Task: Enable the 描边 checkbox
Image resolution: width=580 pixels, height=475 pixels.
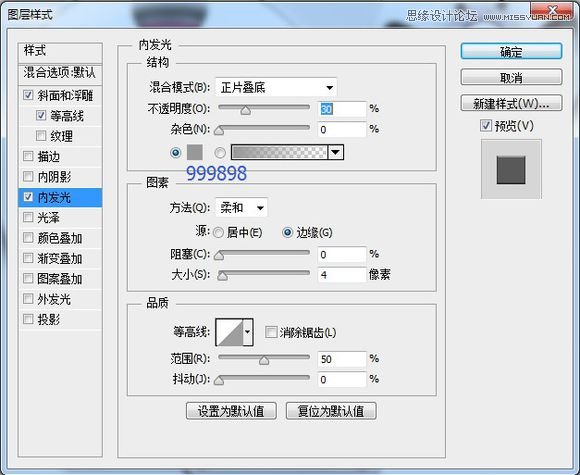Action: pos(28,156)
